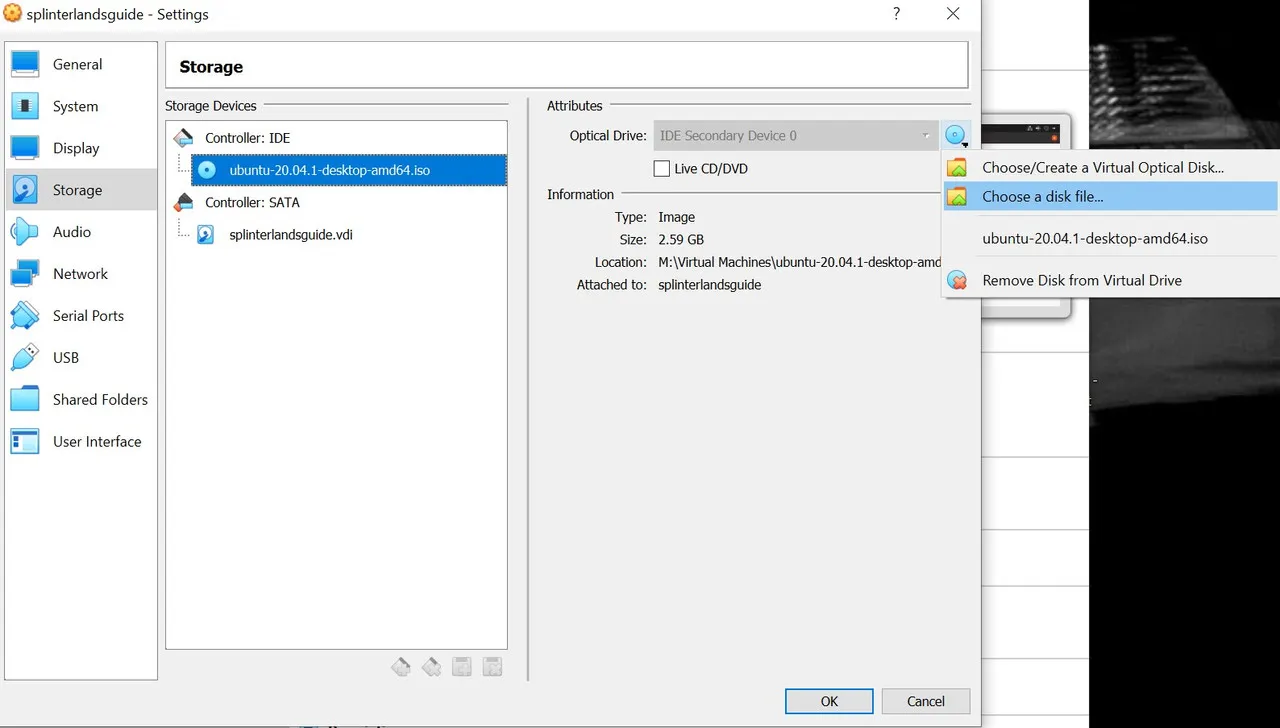This screenshot has height=728, width=1280.
Task: Click the Remove Disk red-cross disc icon
Action: click(957, 280)
